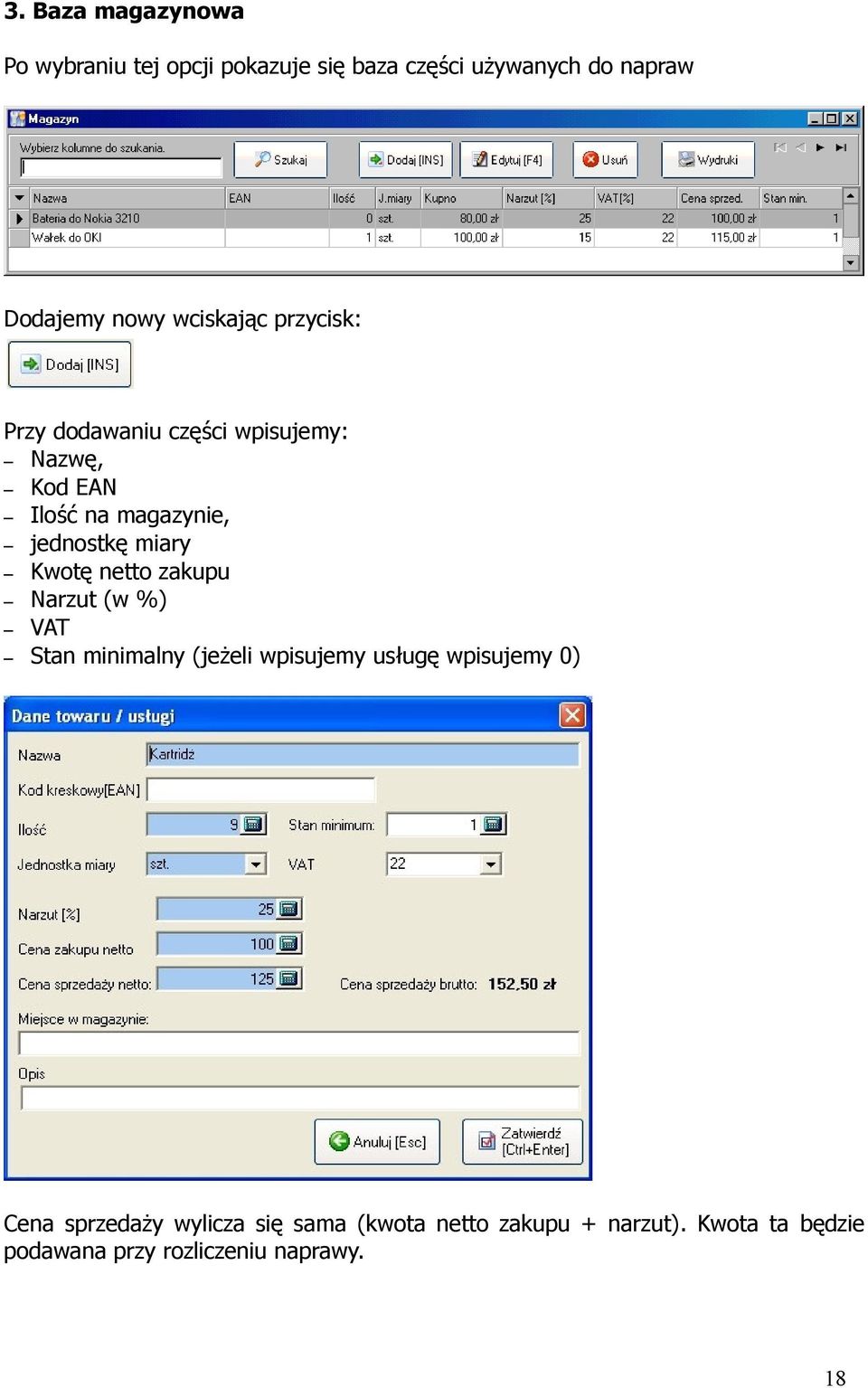Click the Nazwa field containing Kartridż

click(363, 754)
